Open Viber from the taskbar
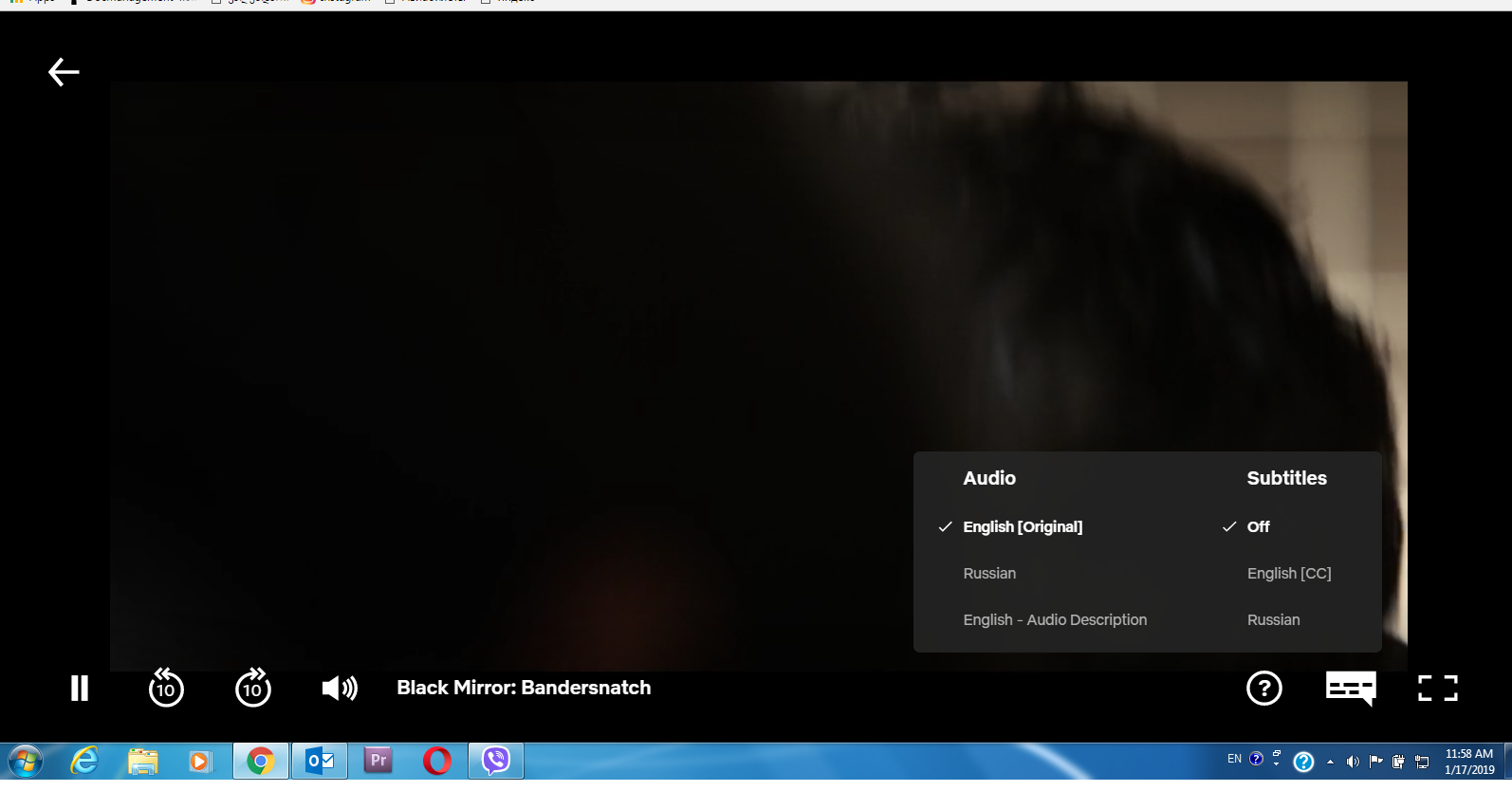Screen dimensions: 1512x791 pyautogui.click(x=496, y=762)
